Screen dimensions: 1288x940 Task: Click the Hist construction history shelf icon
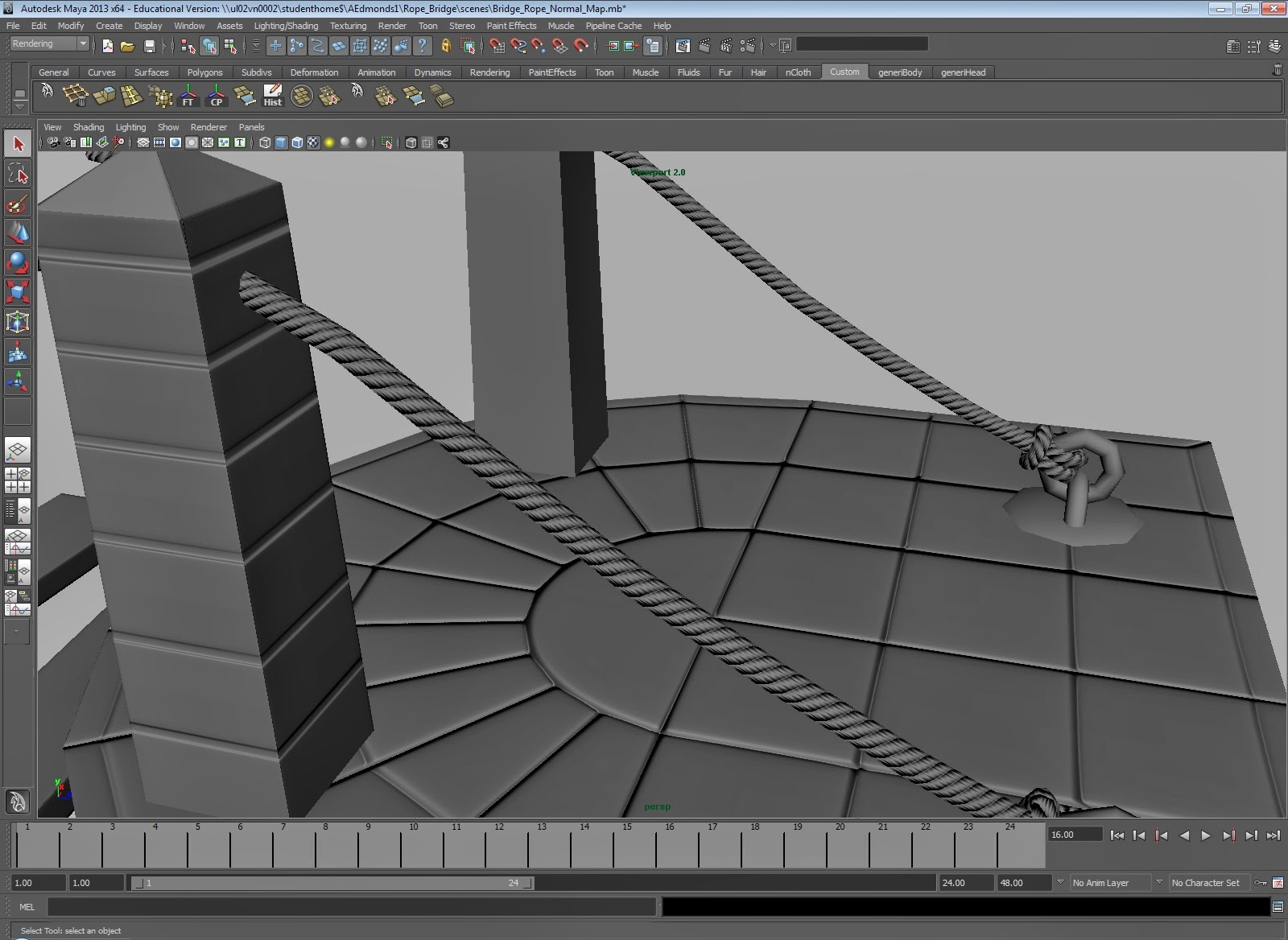273,97
